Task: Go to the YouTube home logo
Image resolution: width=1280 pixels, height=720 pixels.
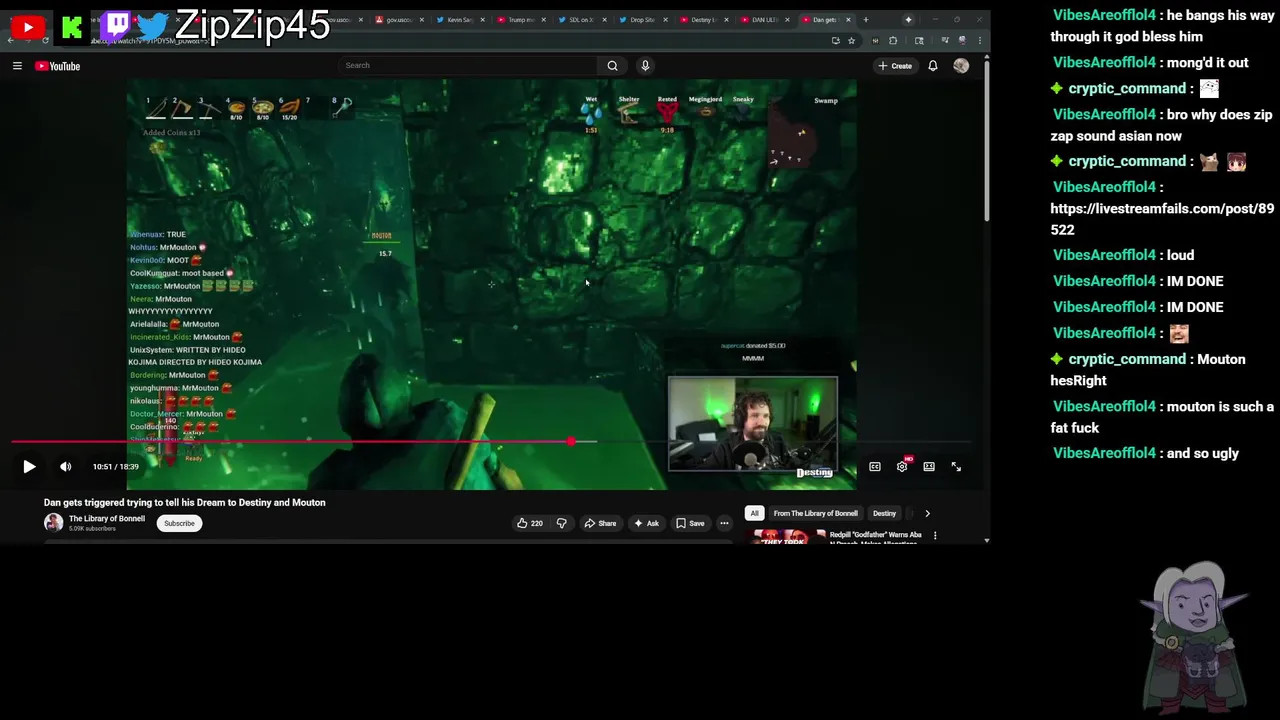Action: (57, 66)
